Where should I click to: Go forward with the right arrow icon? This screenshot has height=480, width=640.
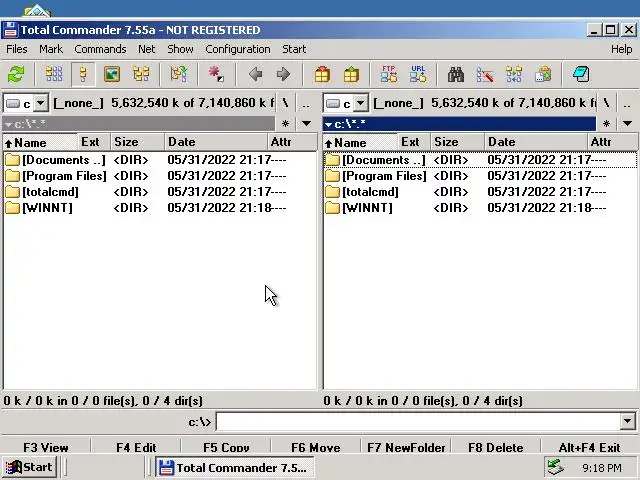tap(283, 75)
